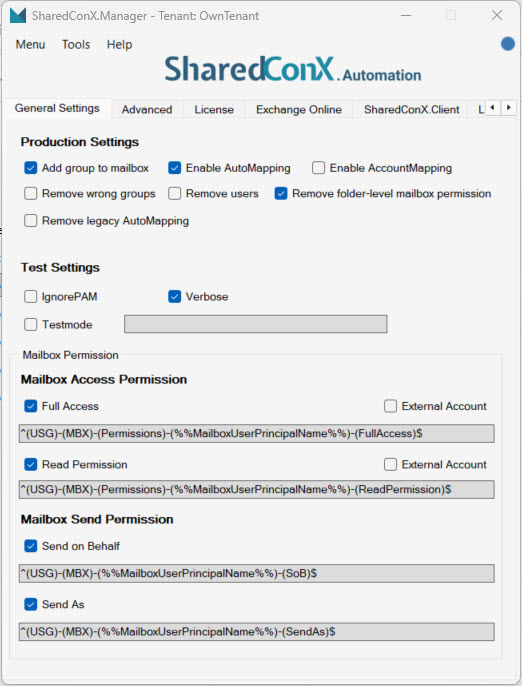522x686 pixels.
Task: Toggle Remove folder-level mailbox permission
Action: 281,193
